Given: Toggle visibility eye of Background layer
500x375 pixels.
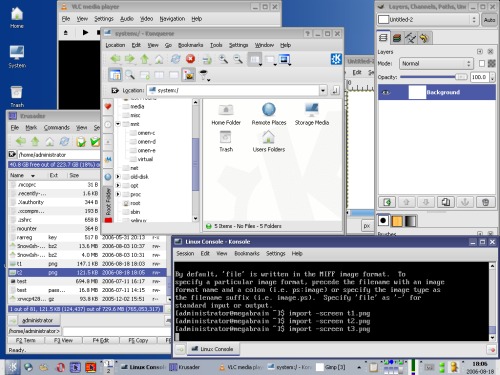Looking at the screenshot, I should click(386, 92).
